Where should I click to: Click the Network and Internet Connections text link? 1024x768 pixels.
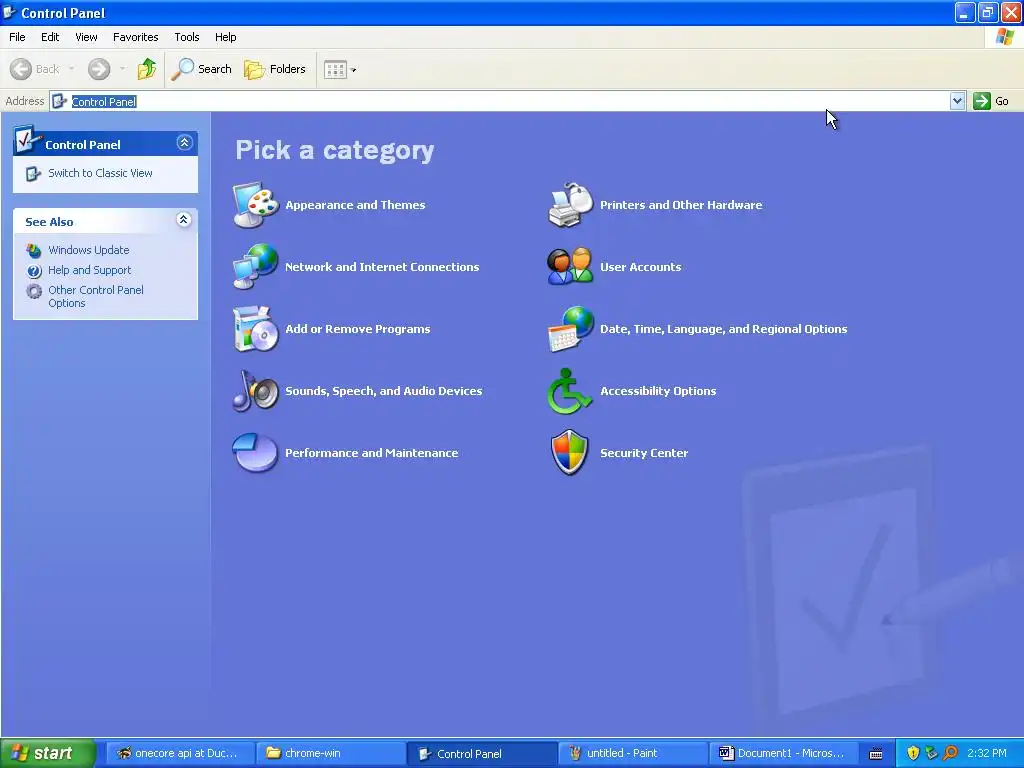coord(382,267)
